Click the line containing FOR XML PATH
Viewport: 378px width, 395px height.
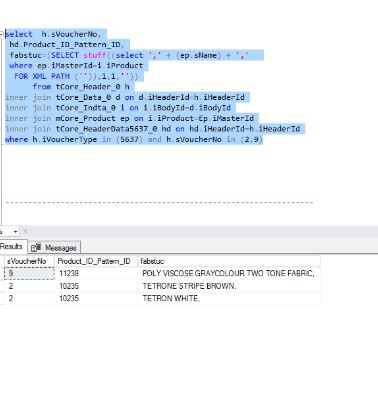point(76,76)
